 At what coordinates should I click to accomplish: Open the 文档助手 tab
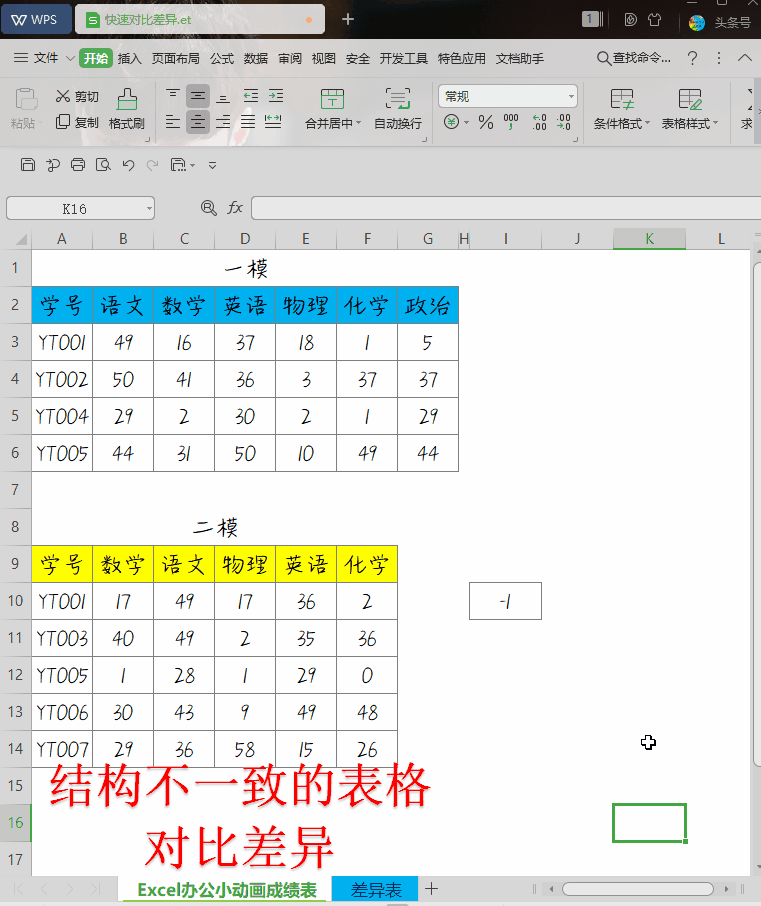pyautogui.click(x=519, y=58)
